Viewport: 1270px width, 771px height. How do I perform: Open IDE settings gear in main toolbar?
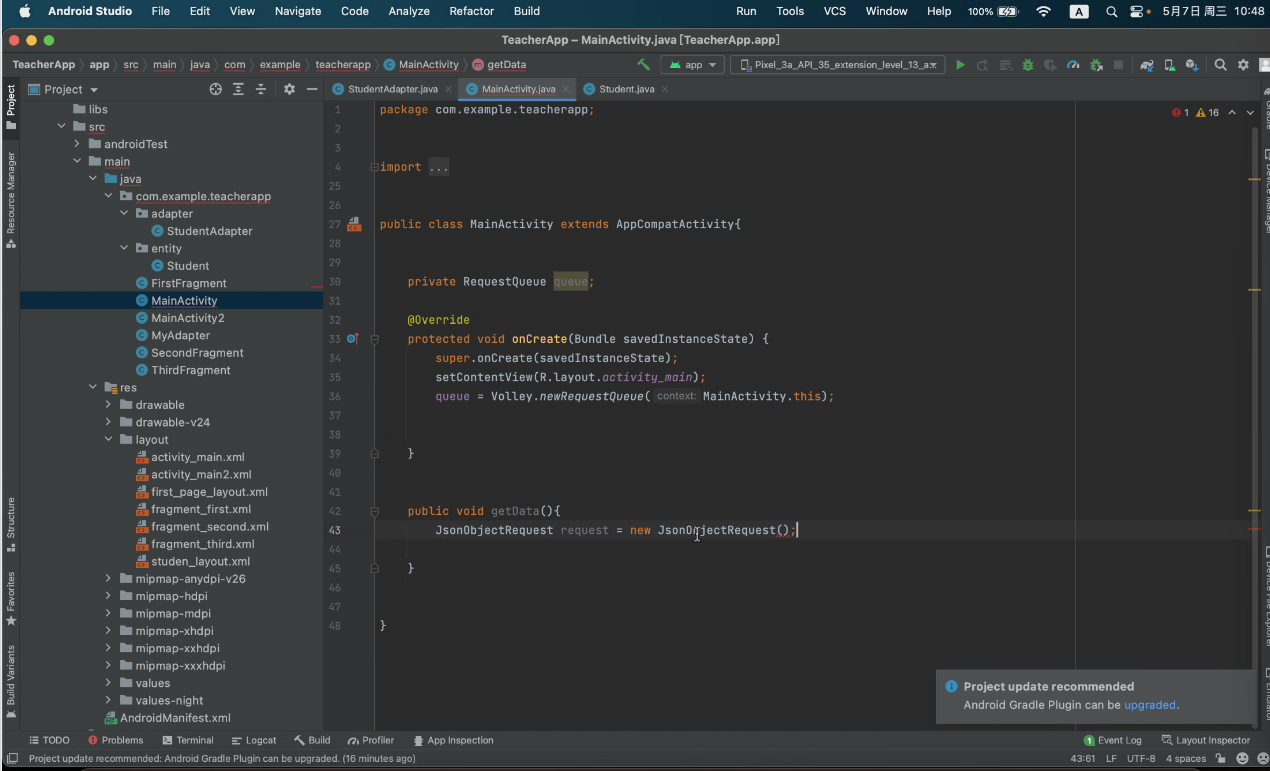click(1243, 65)
